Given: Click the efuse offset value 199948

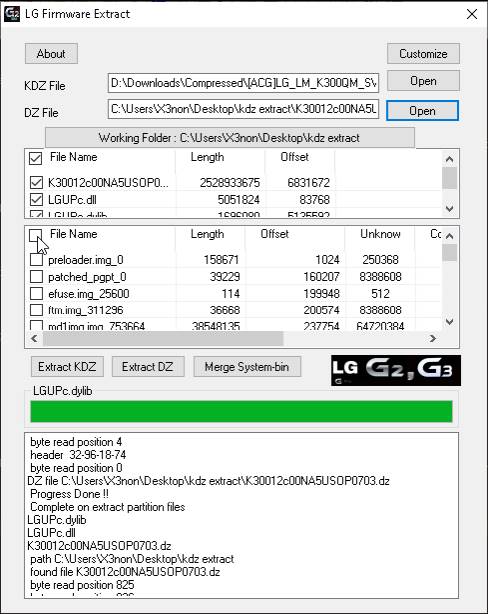Looking at the screenshot, I should 321,293.
